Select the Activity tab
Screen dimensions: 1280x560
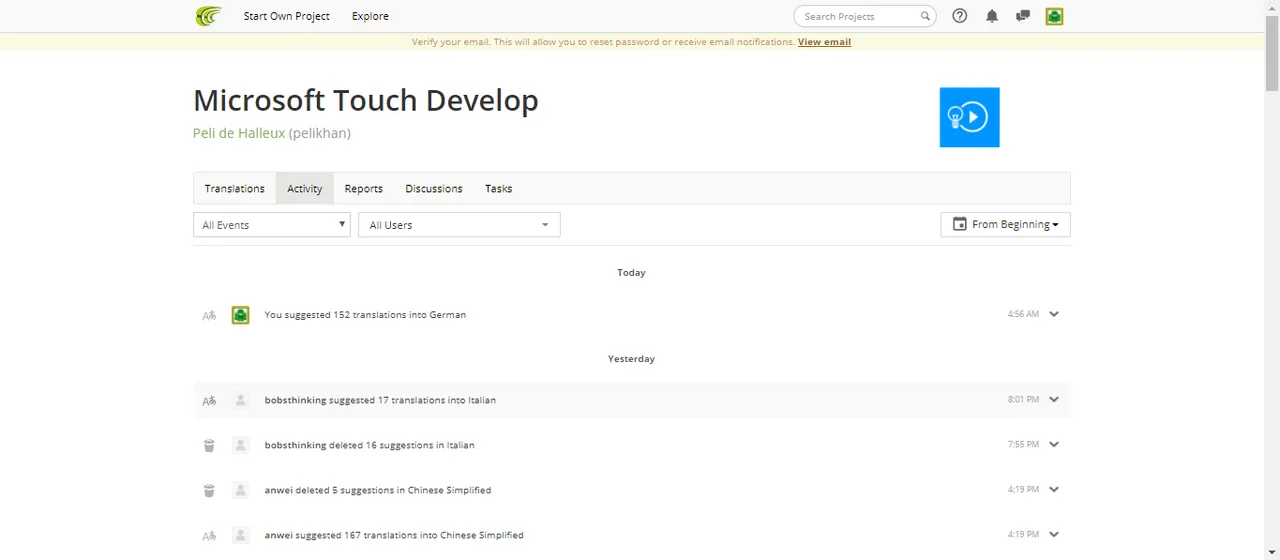click(305, 188)
